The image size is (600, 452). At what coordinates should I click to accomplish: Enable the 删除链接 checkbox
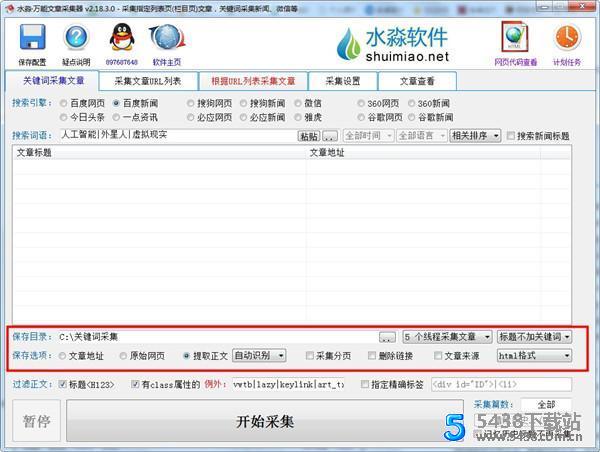pos(372,356)
